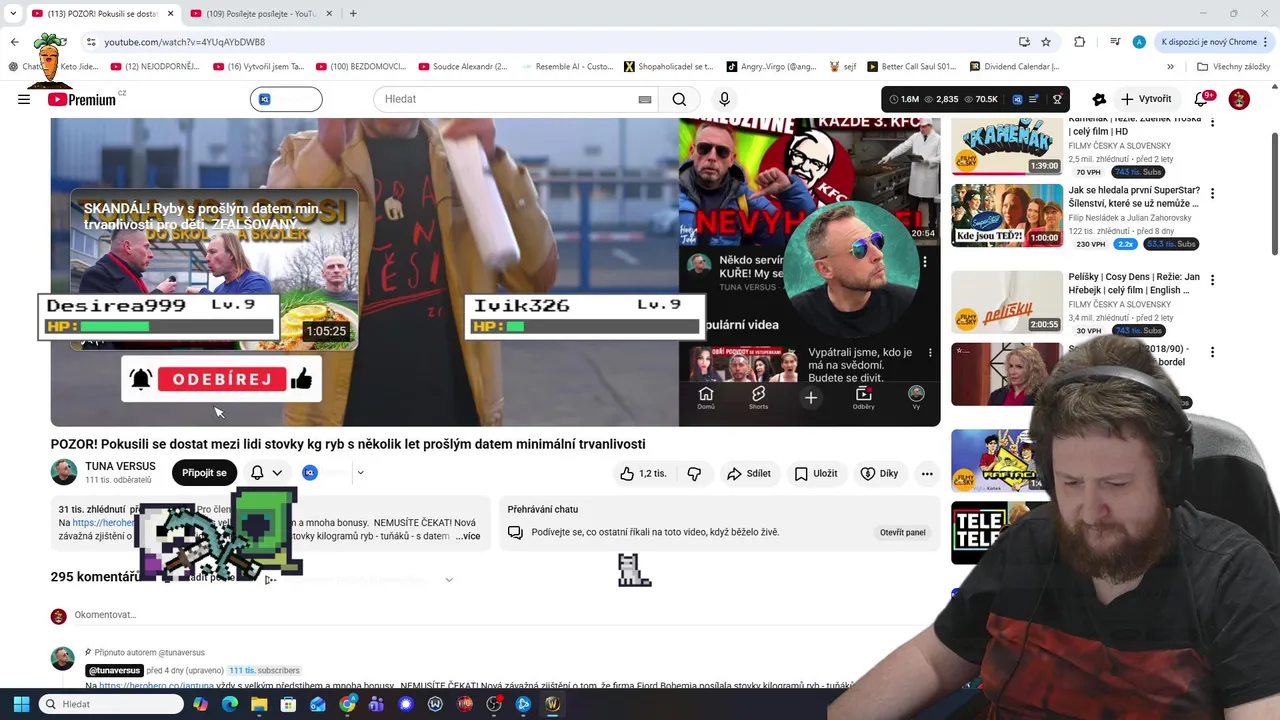This screenshot has height=720, width=1280.
Task: Click the Sdílet share button
Action: [749, 473]
